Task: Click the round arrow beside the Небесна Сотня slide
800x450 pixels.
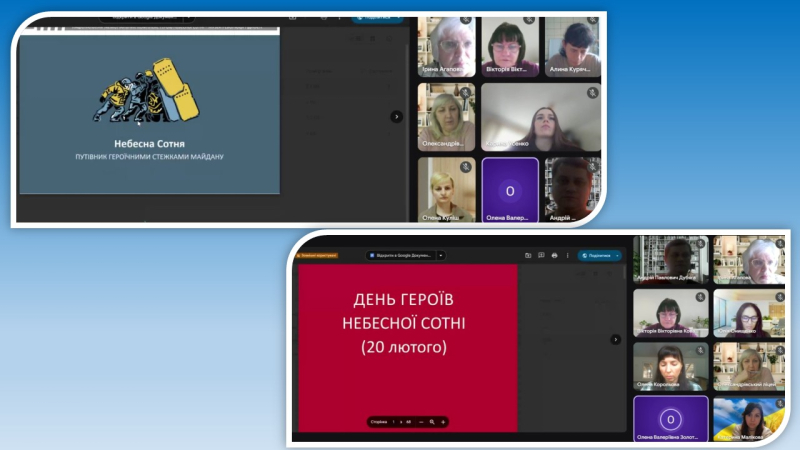Action: tap(396, 116)
